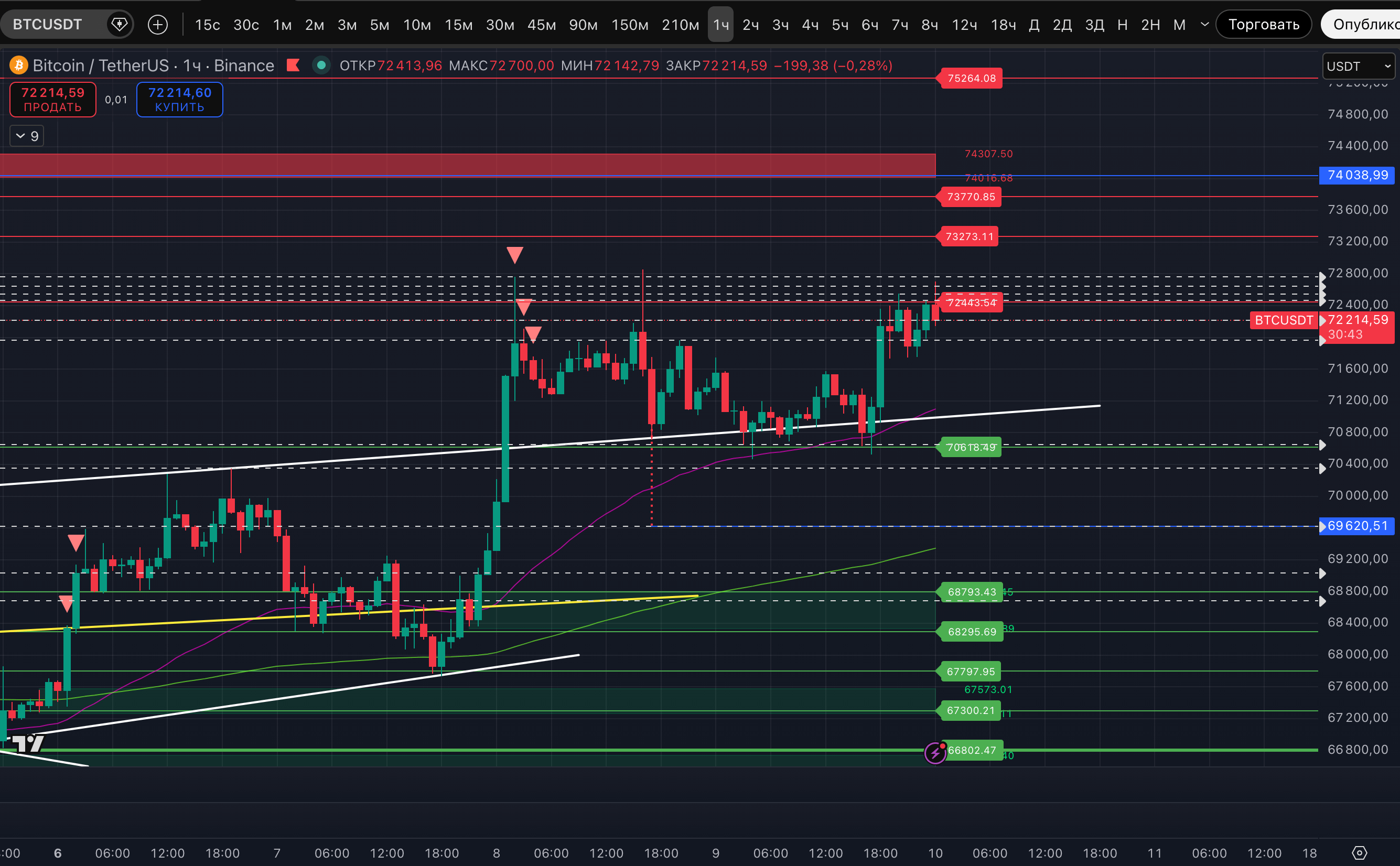Click the Торговать button
The height and width of the screenshot is (866, 1400).
(1263, 24)
